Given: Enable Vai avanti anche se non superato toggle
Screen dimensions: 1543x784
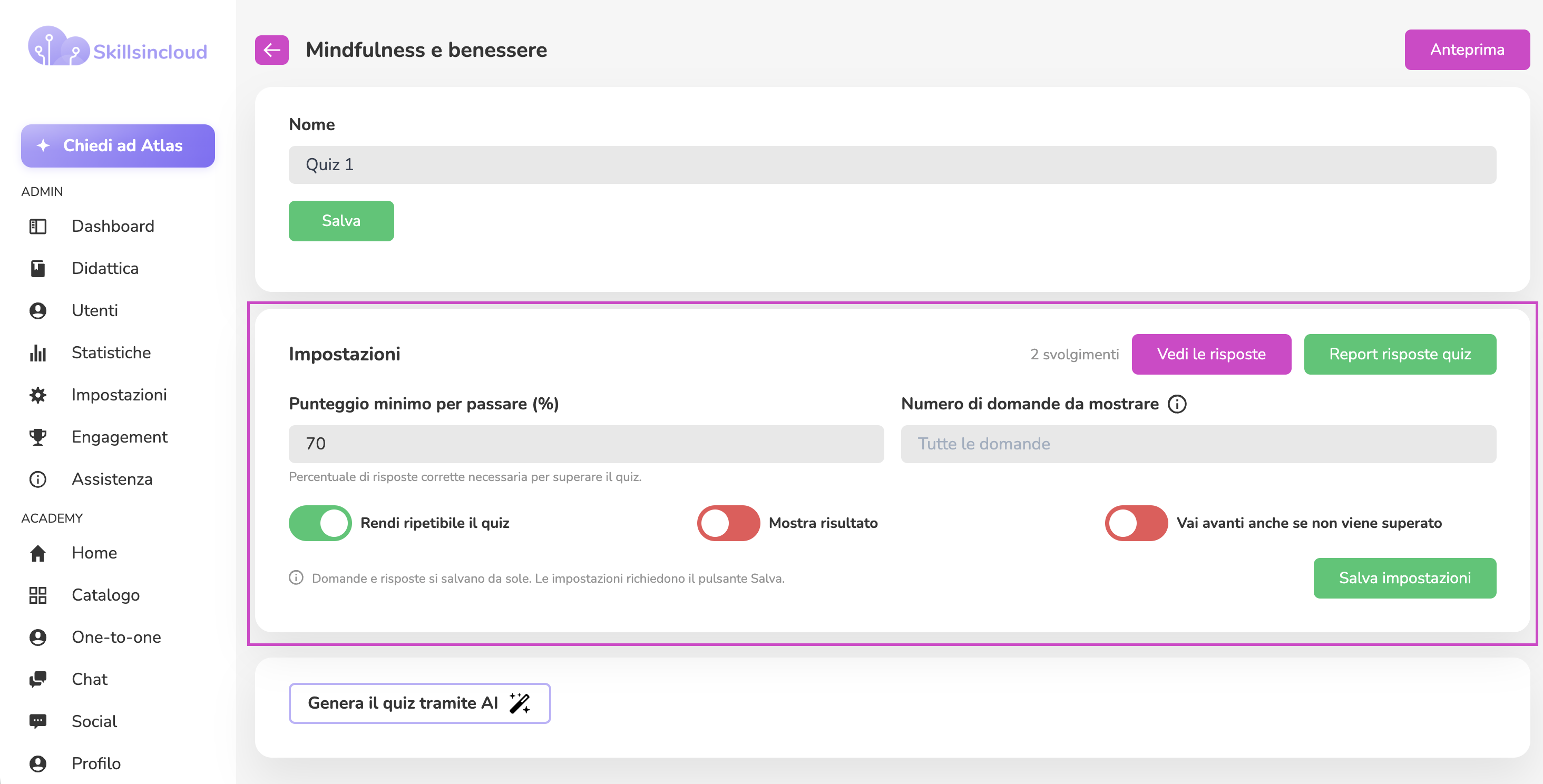Looking at the screenshot, I should [1136, 524].
